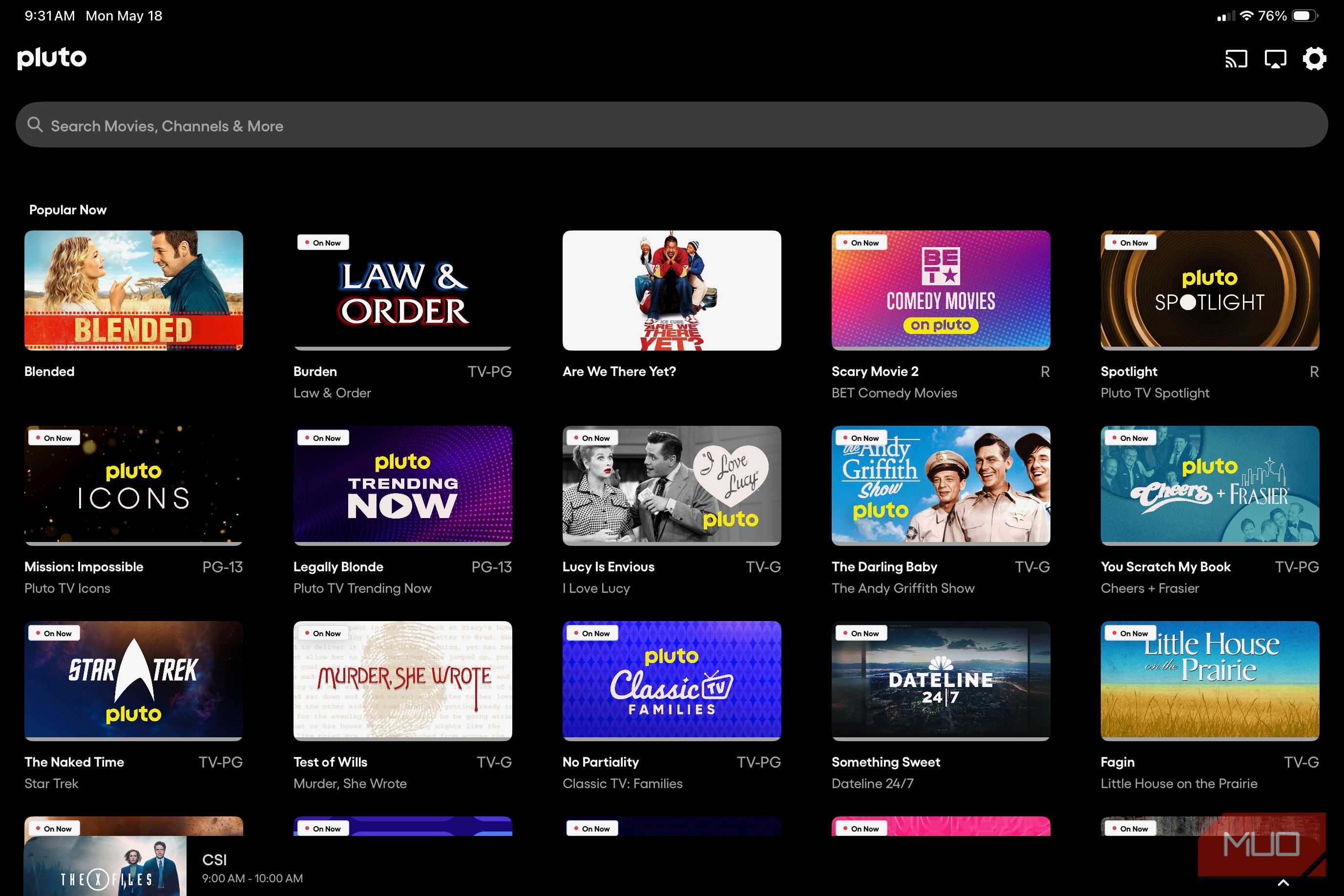
Task: Open the Pluto Trending Now tile
Action: (x=403, y=486)
